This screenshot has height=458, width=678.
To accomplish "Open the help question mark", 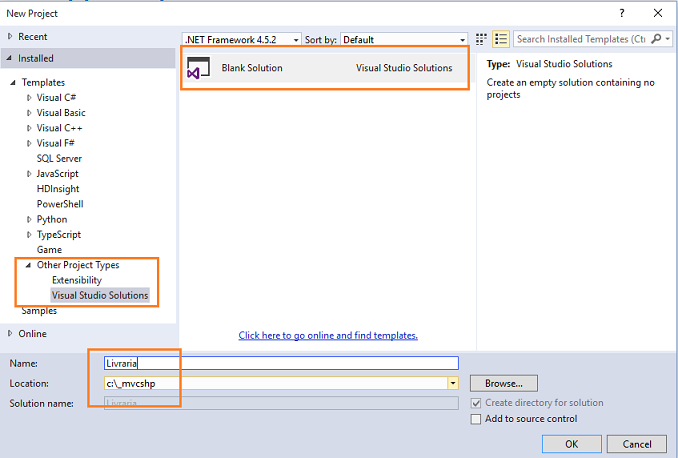I will (x=622, y=13).
